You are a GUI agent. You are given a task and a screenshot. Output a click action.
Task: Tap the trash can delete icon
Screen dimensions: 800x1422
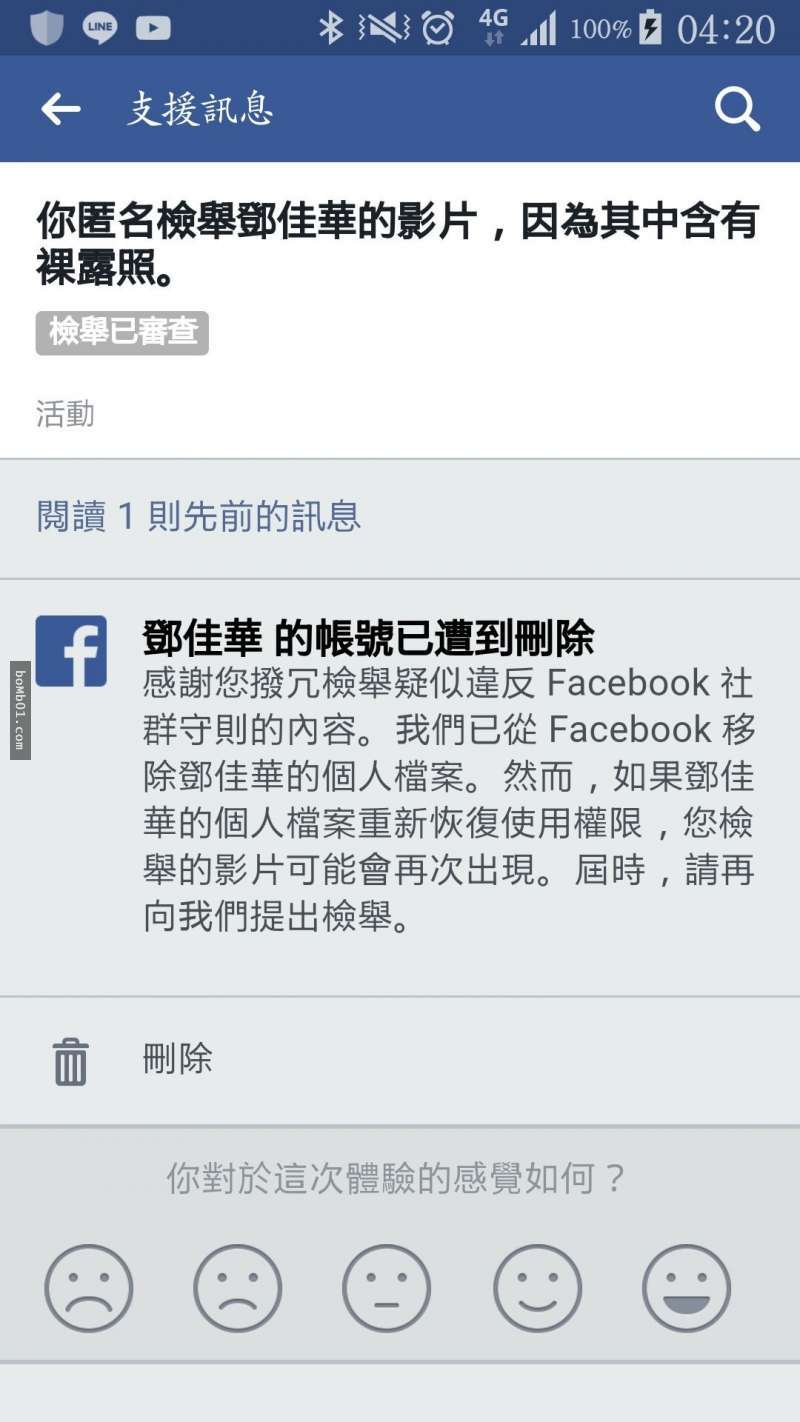pos(70,1061)
